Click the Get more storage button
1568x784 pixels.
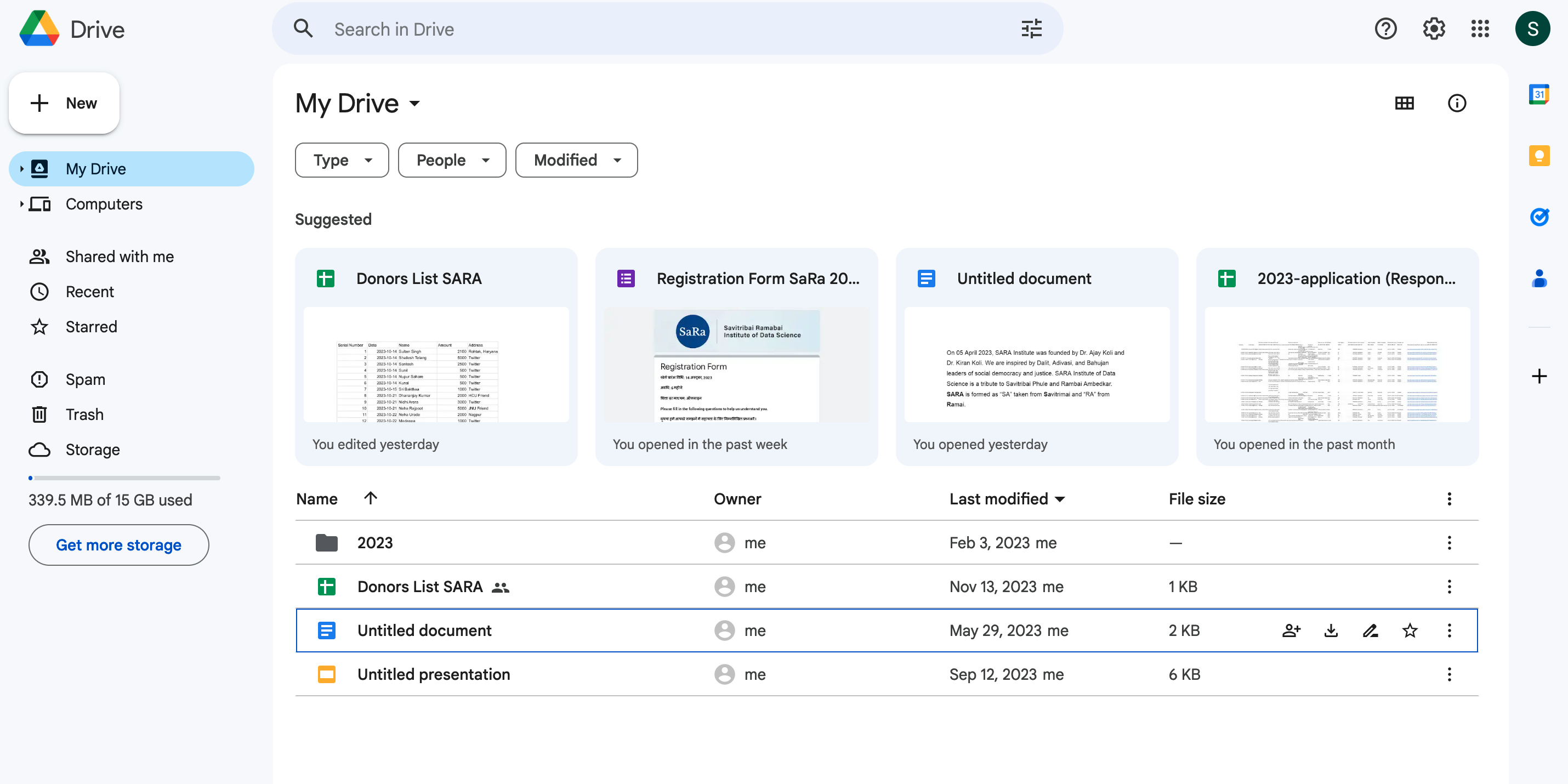(118, 545)
